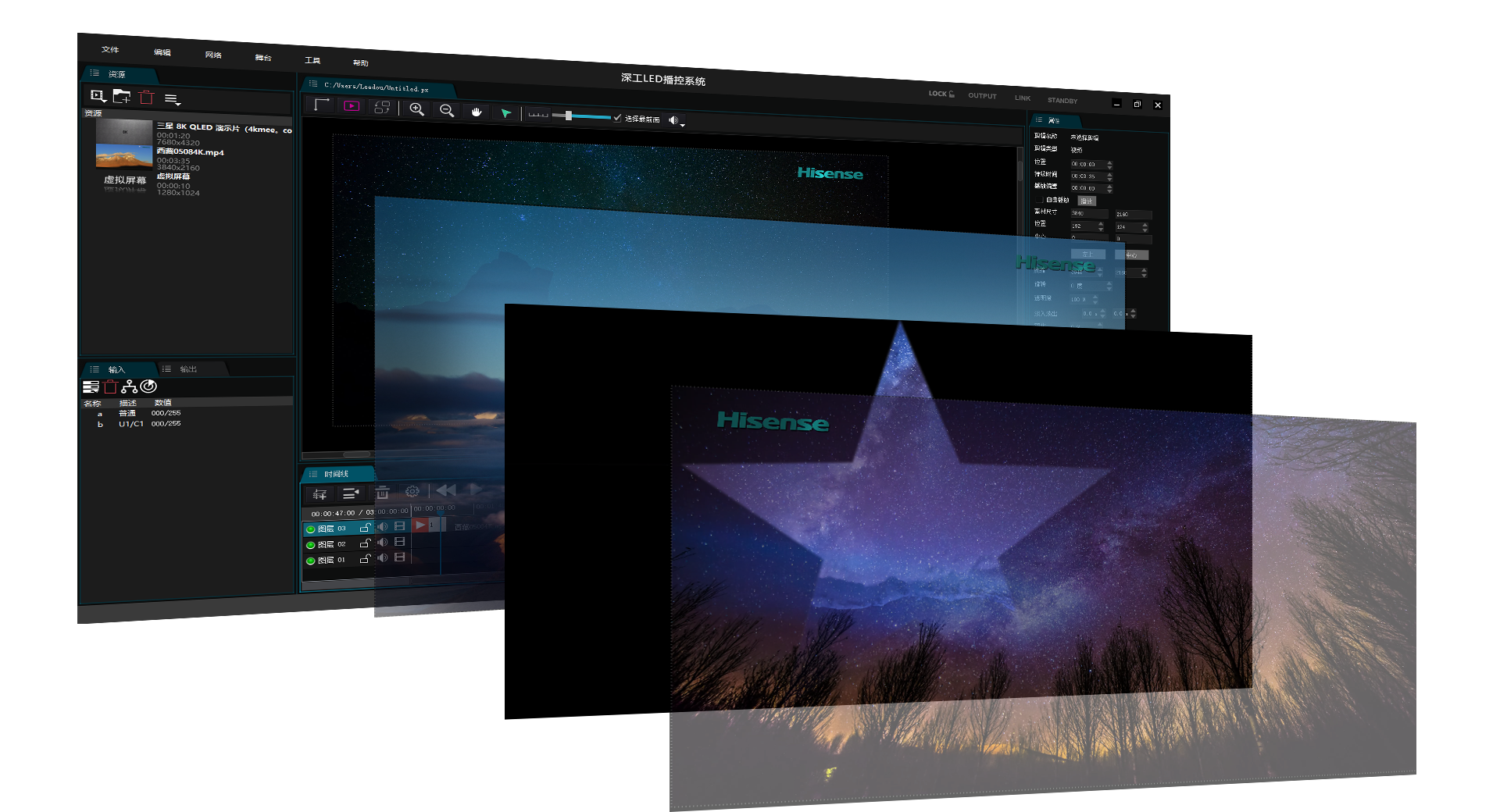Click the network topology icon in 输入 panel

129,386
